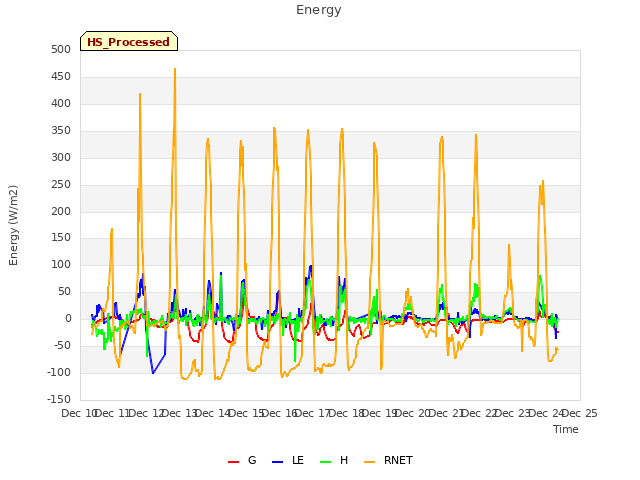Click the HS_Processed annotation box

click(x=129, y=41)
